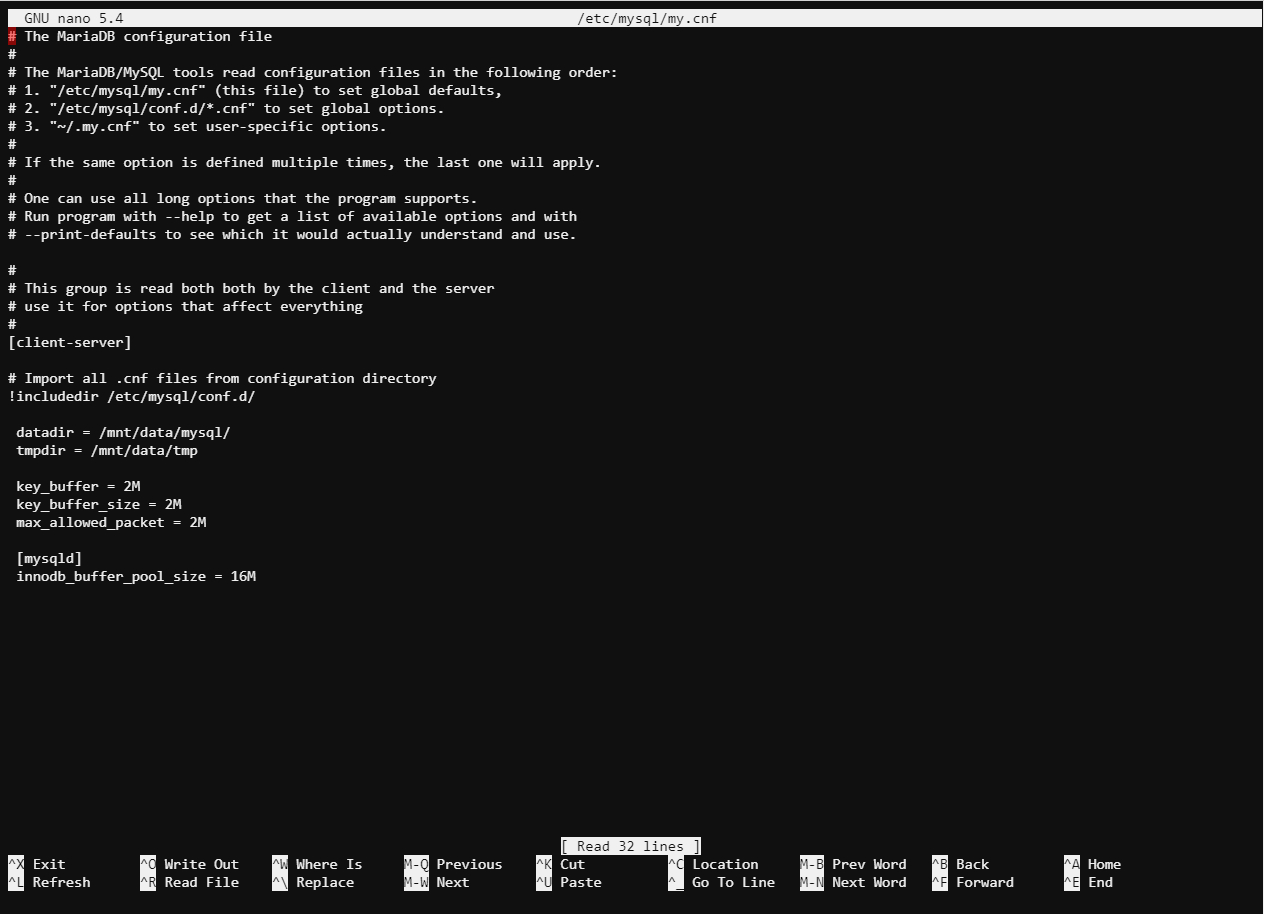Click the ^X Exit shortcut

click(x=37, y=864)
